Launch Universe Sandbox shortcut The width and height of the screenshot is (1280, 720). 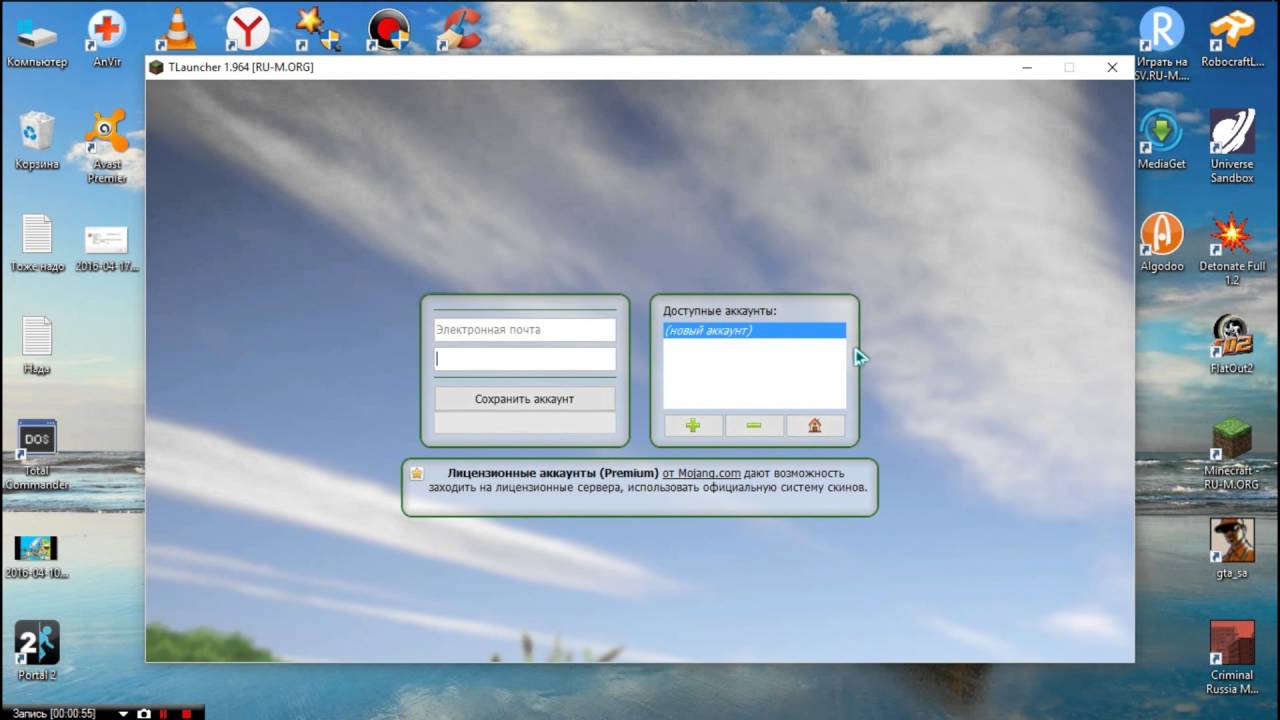coord(1232,147)
